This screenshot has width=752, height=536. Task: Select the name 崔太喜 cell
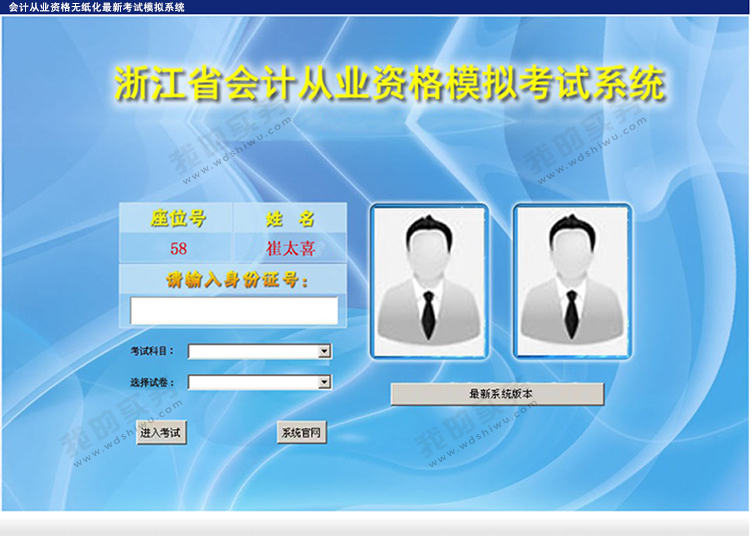(290, 249)
